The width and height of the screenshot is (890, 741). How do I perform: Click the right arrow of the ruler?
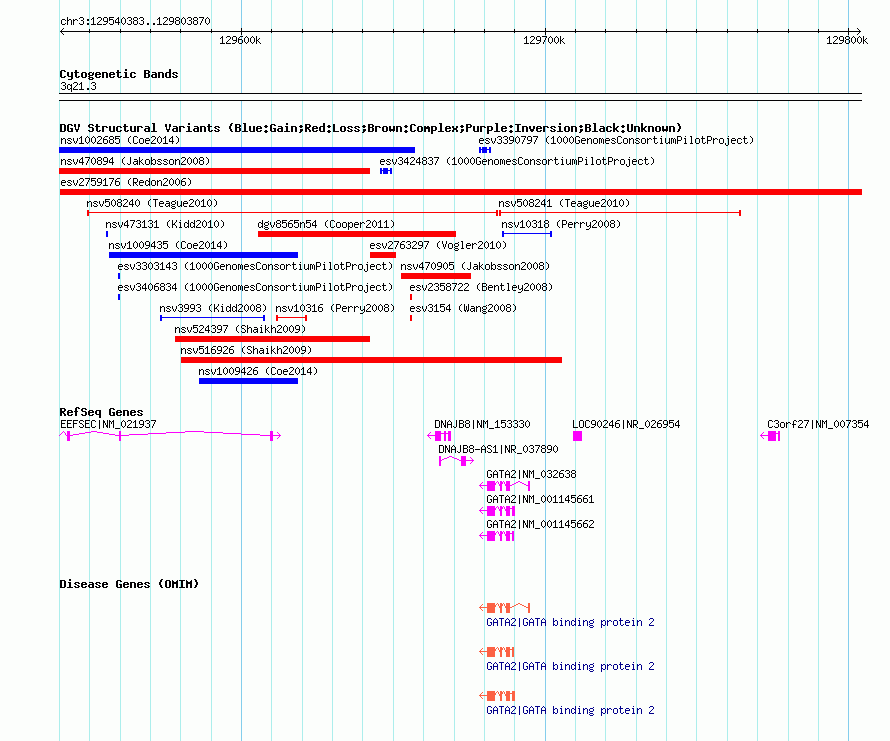click(x=859, y=31)
